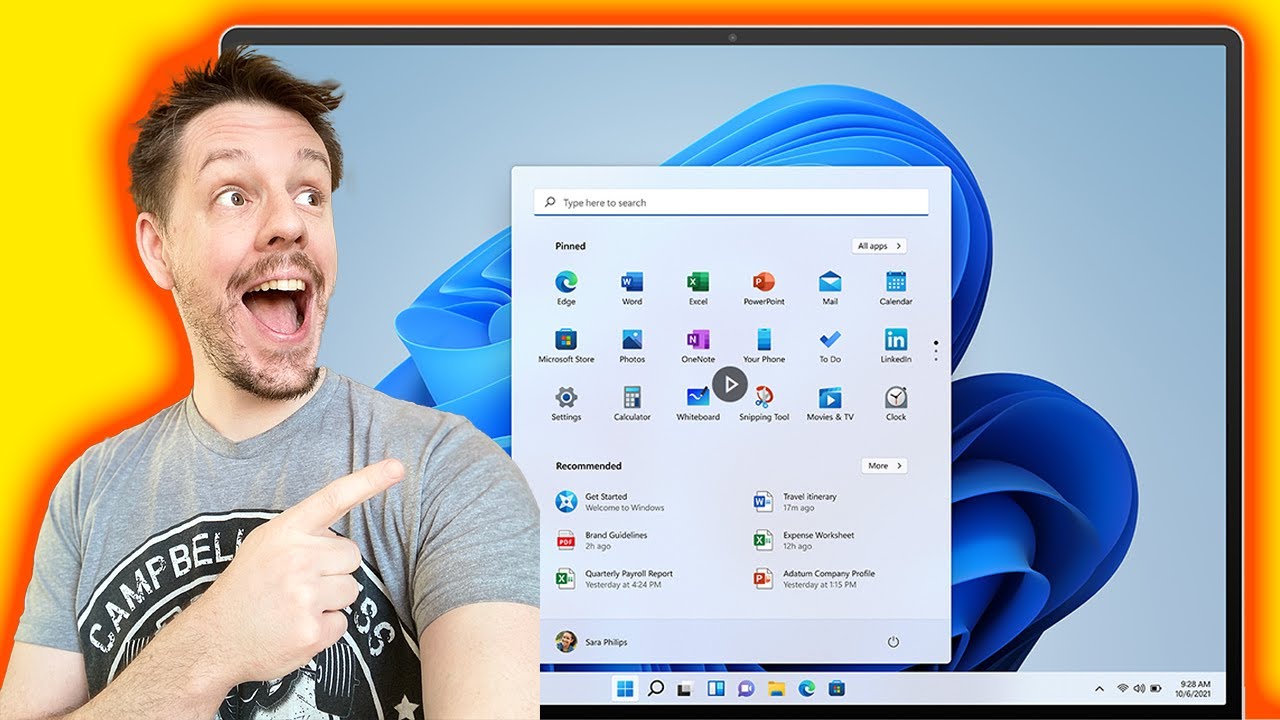Expand the All apps list

point(880,246)
